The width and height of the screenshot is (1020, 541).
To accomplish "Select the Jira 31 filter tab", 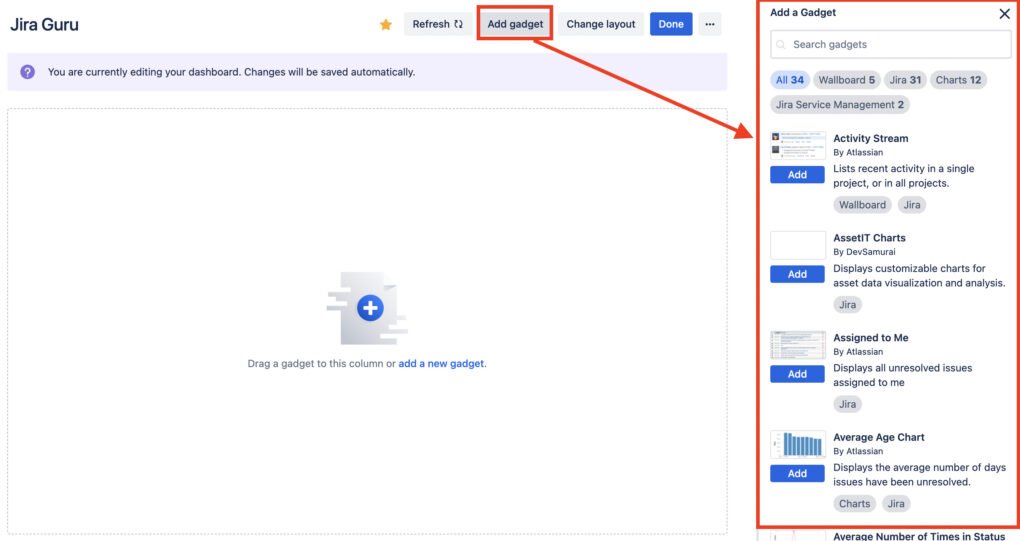I will pos(905,80).
